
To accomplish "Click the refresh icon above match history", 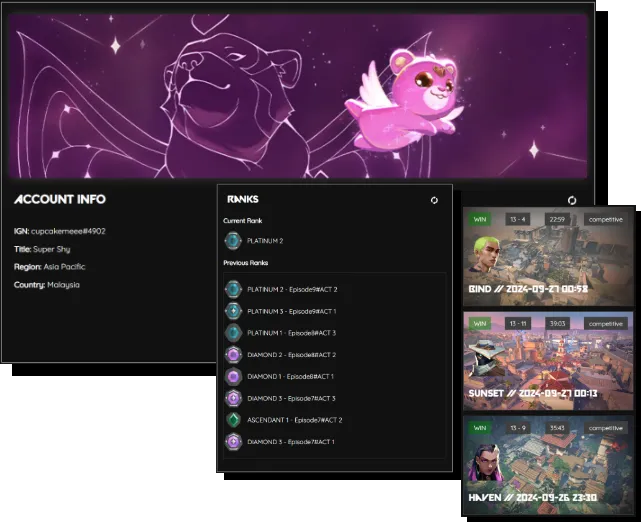I will pos(572,200).
